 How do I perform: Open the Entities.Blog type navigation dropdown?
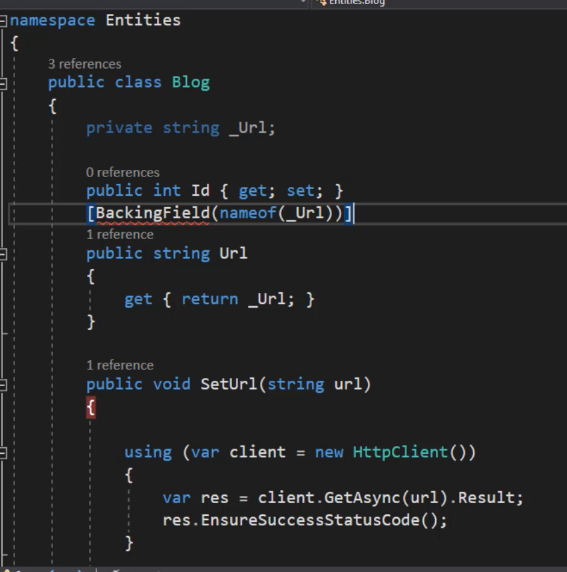pos(352,3)
